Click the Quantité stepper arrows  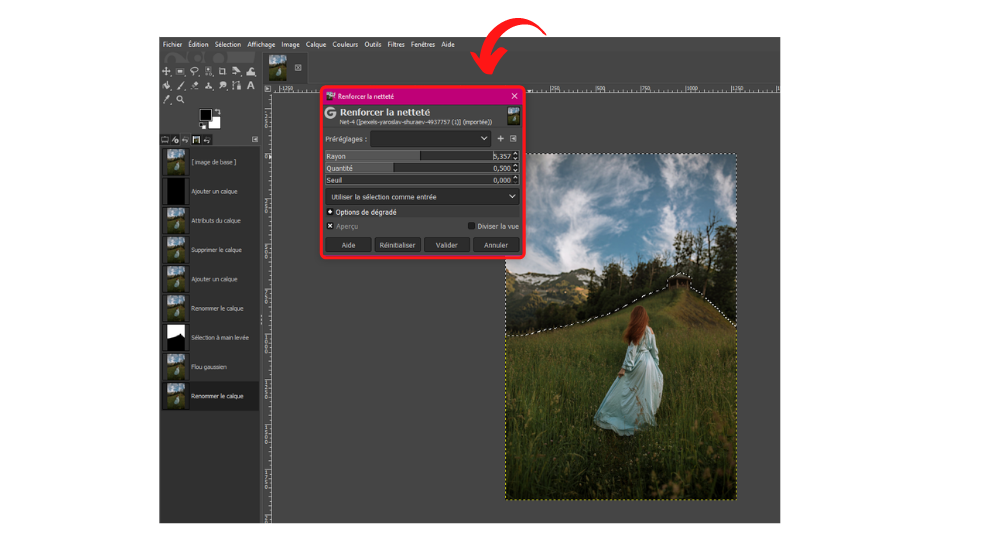(x=515, y=168)
